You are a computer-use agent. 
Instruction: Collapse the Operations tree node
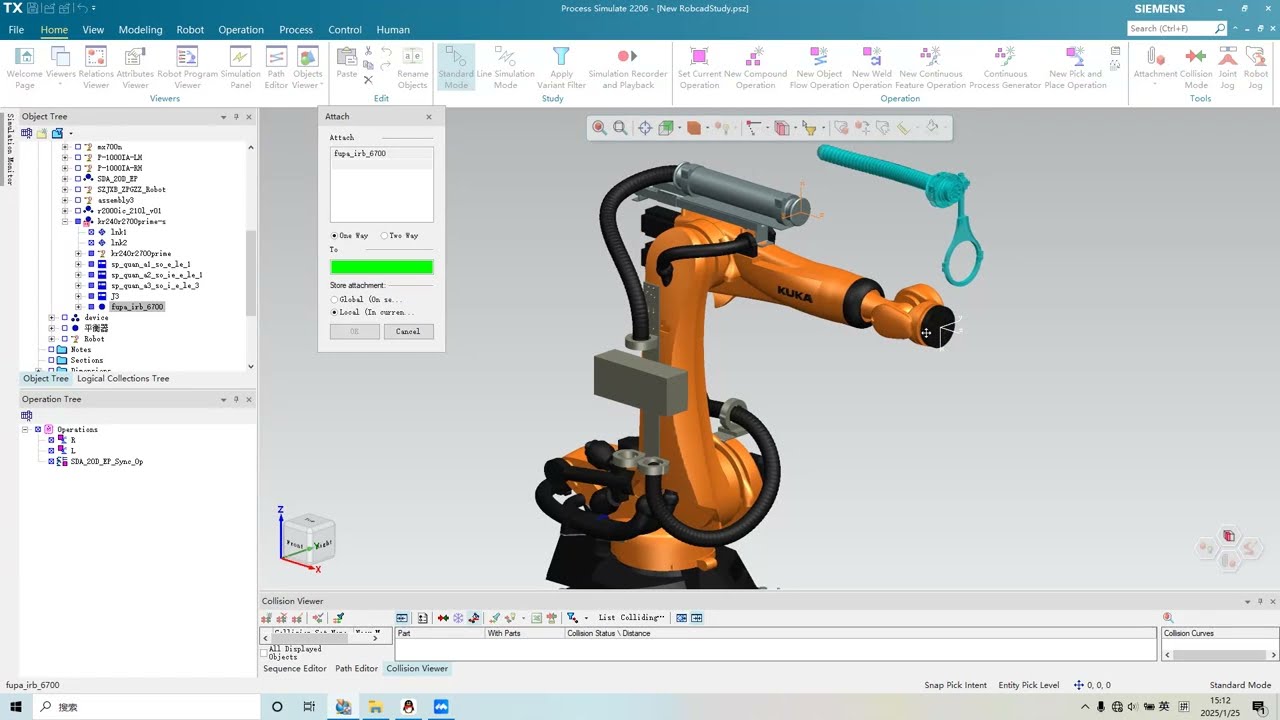[26, 429]
